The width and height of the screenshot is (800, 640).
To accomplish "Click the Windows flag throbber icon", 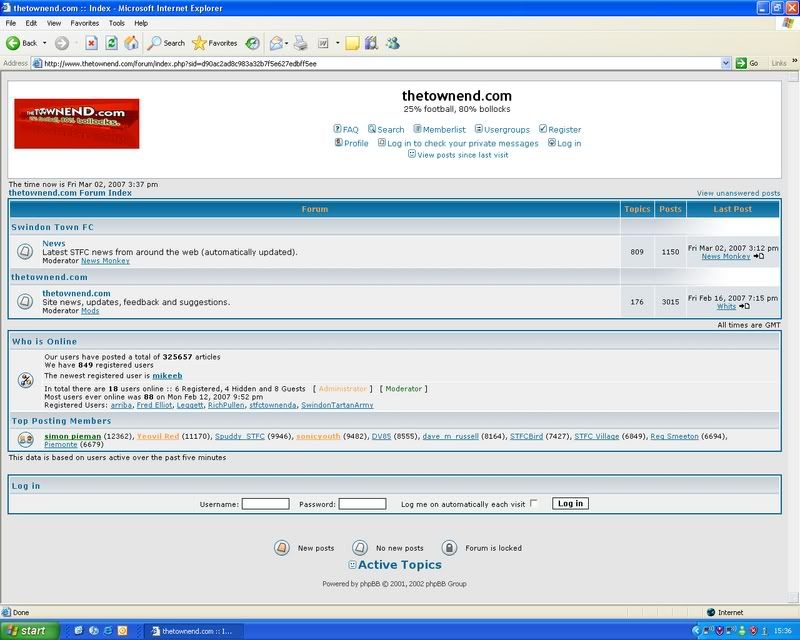I will (788, 23).
